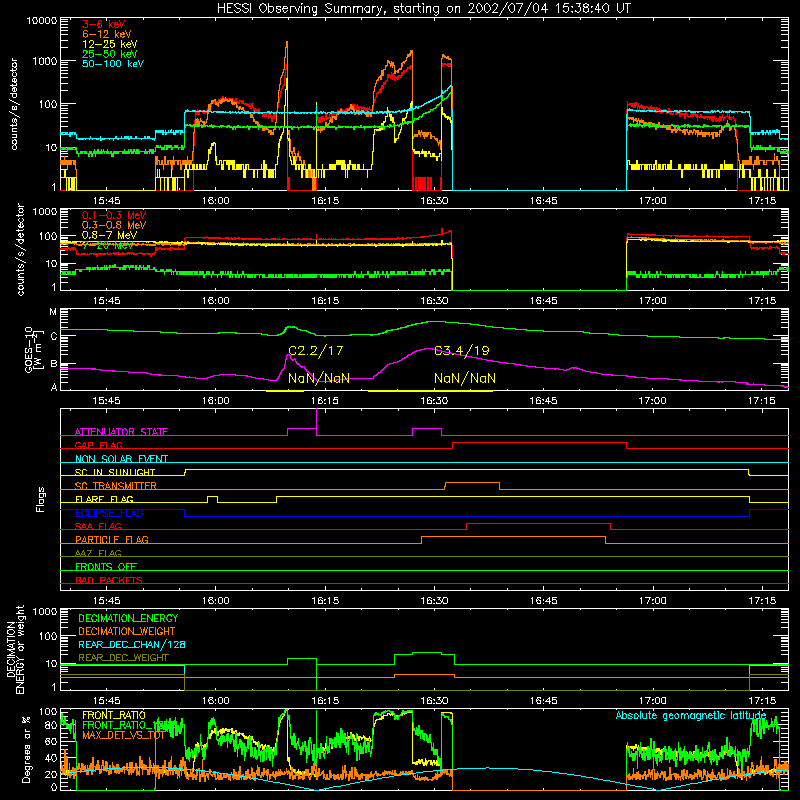Screen dimensions: 800x800
Task: Click the C2.2/17 flare annotation
Action: [316, 351]
